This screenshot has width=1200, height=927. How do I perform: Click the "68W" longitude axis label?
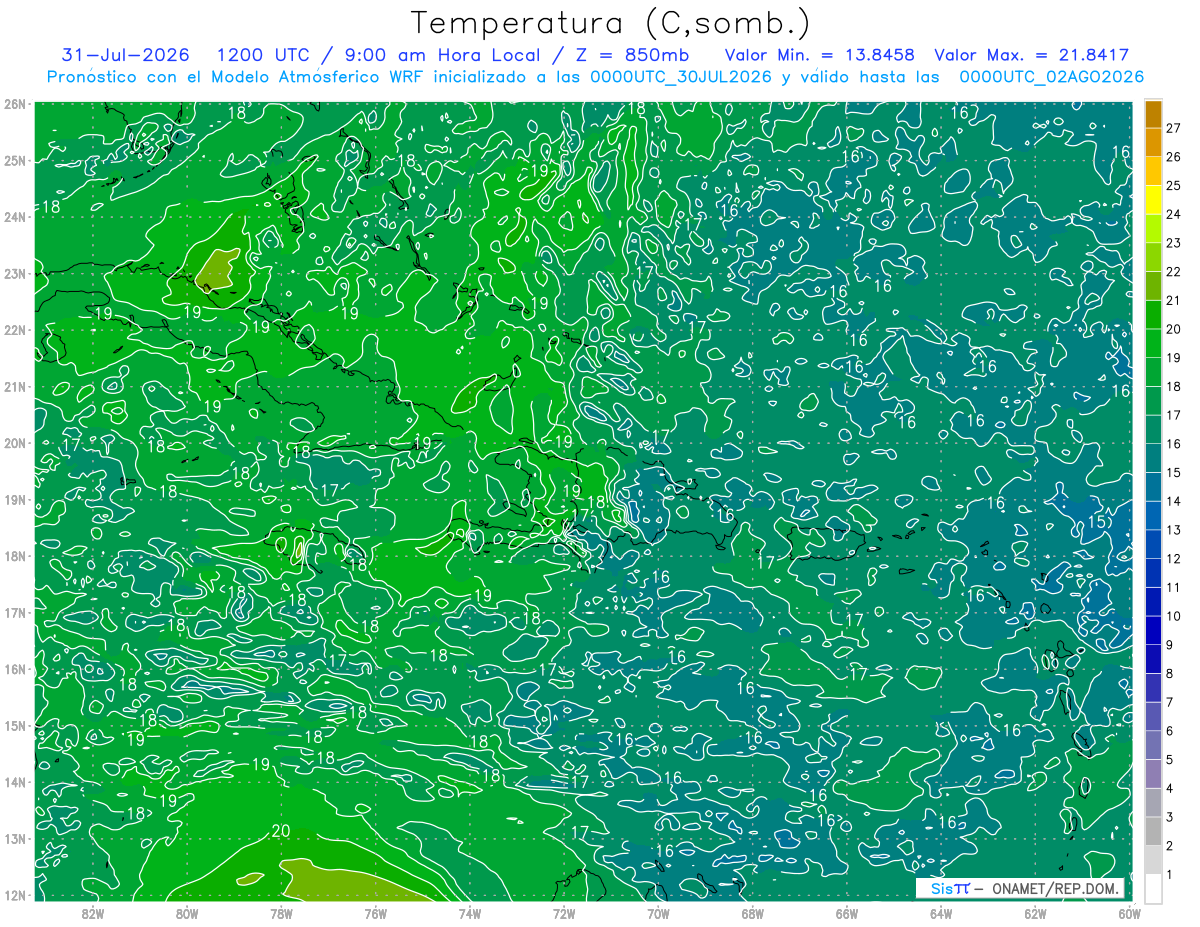(x=752, y=913)
